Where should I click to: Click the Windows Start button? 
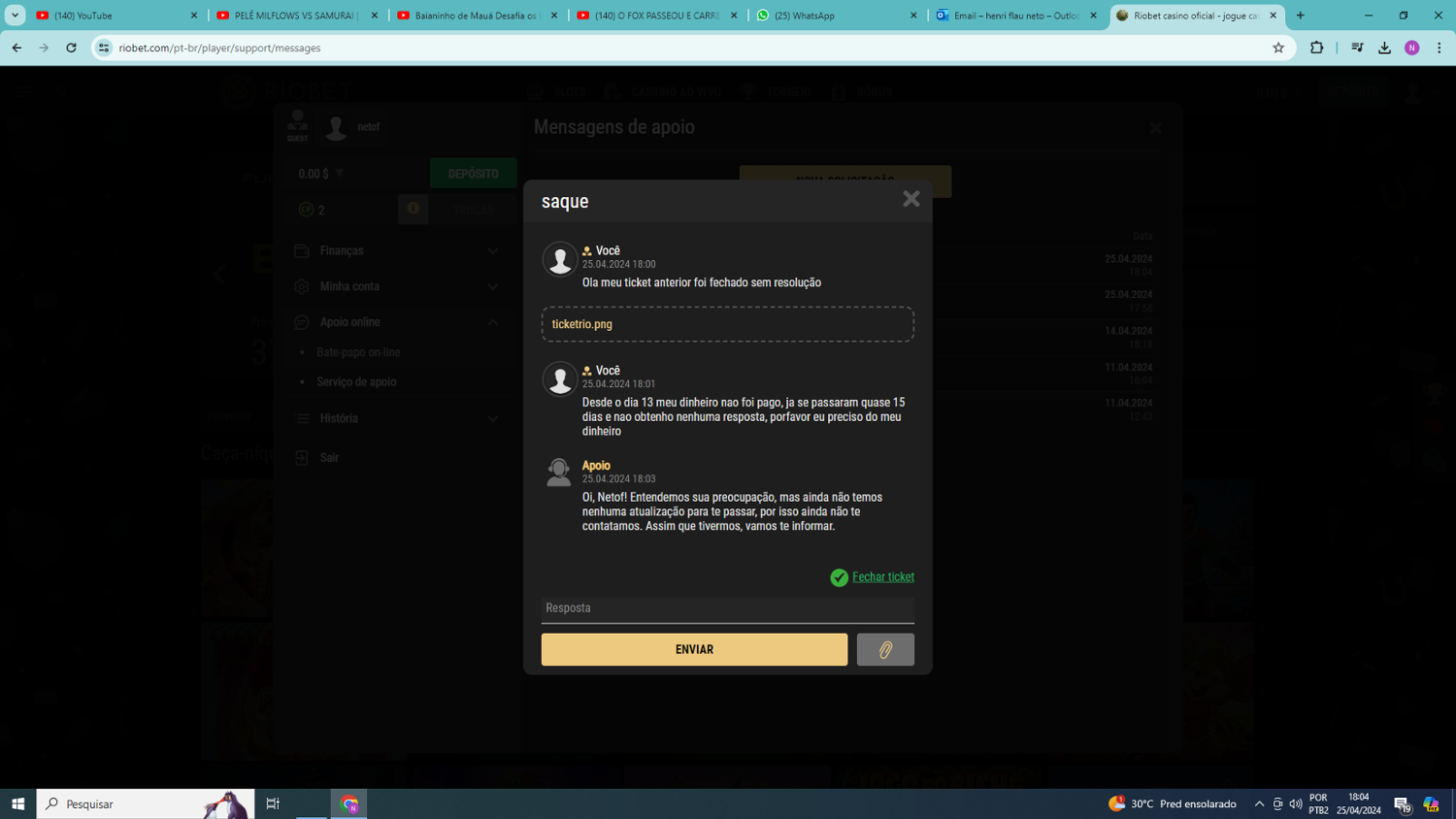(17, 803)
